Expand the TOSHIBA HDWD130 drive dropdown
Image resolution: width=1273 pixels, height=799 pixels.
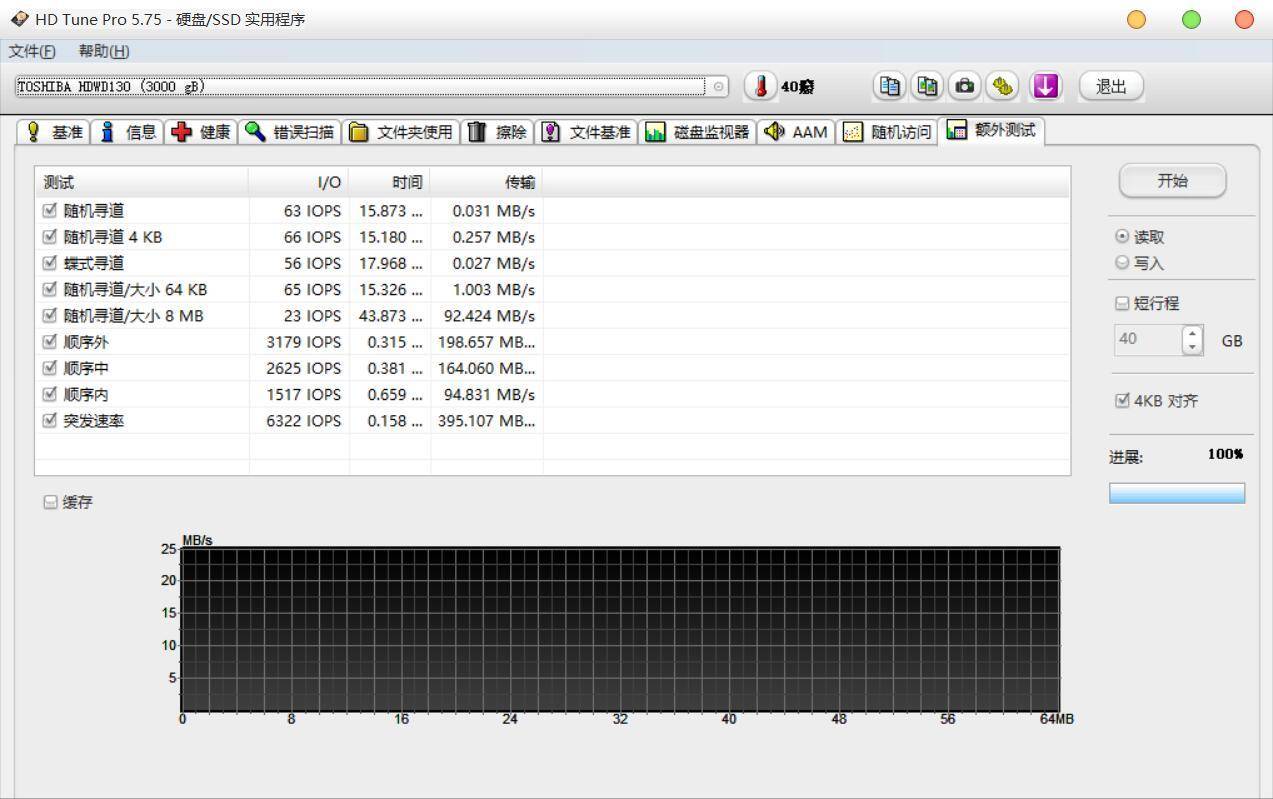coord(719,87)
